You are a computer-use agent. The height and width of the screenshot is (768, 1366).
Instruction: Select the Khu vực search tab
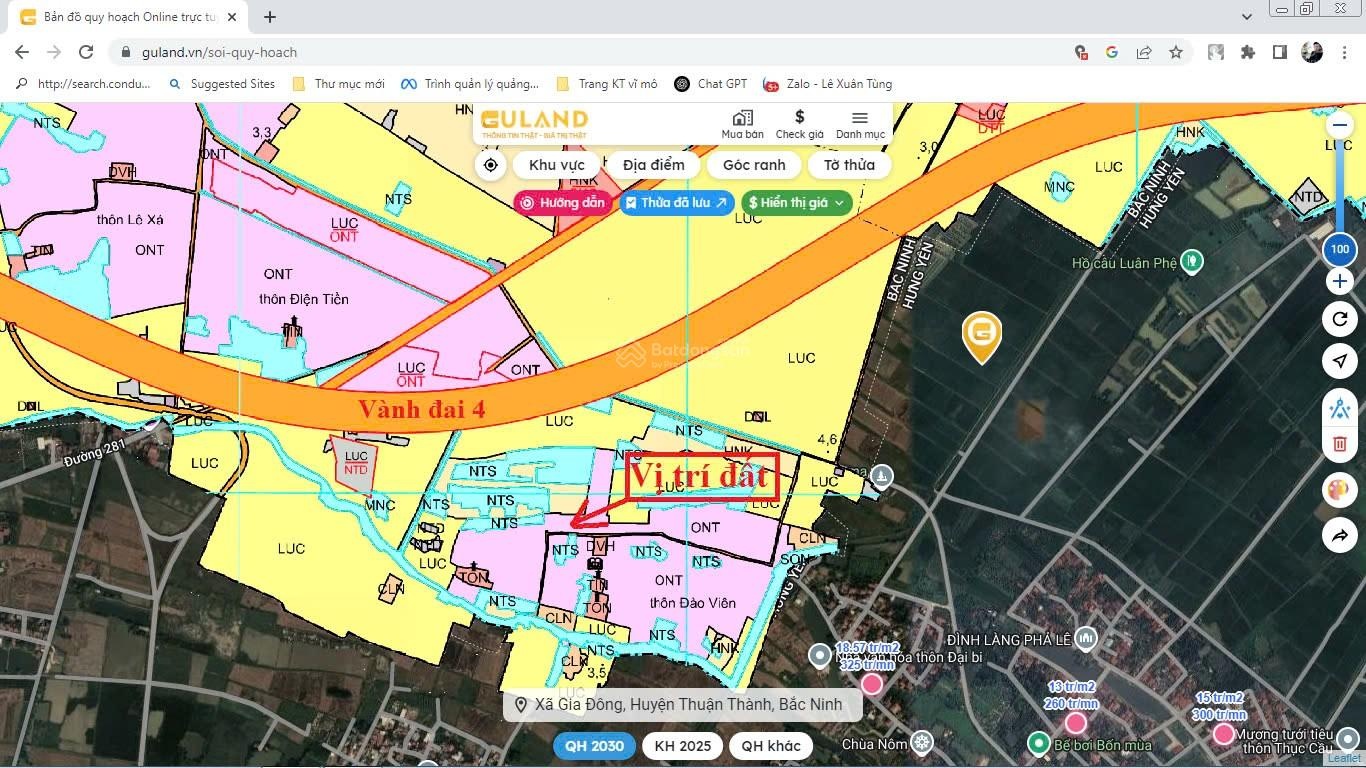tap(557, 165)
